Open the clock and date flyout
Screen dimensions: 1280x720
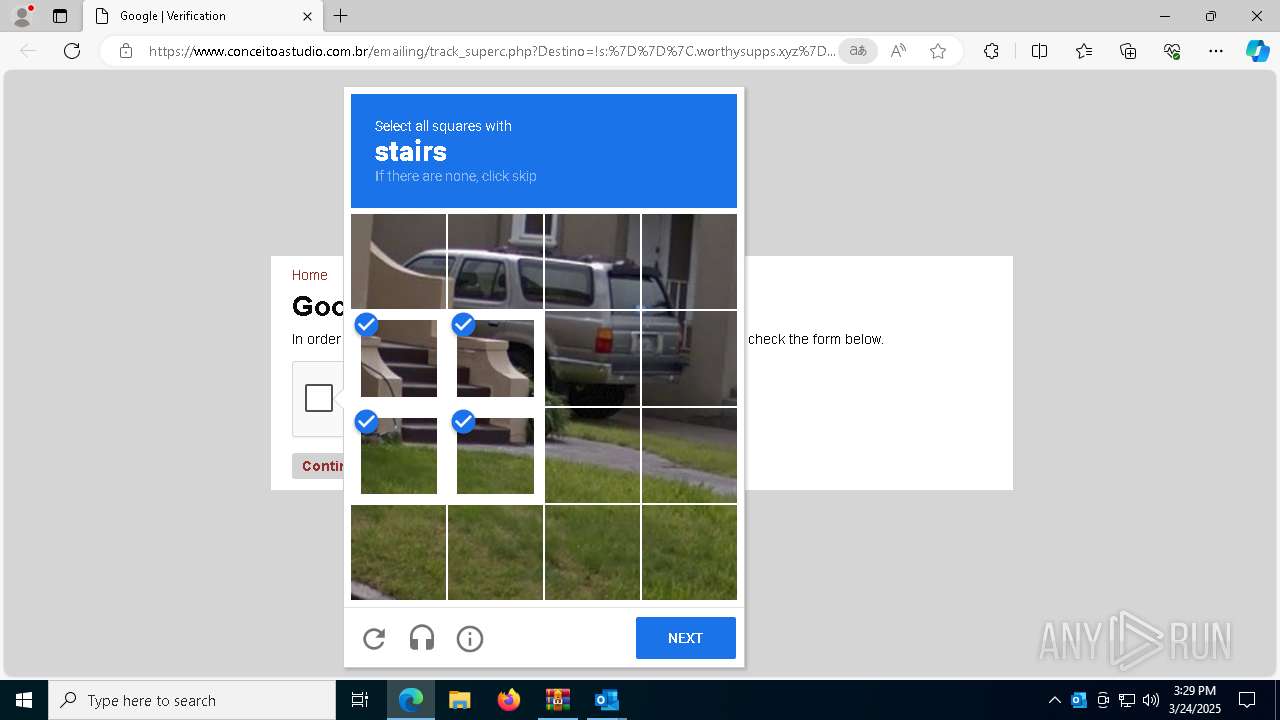click(x=1195, y=700)
